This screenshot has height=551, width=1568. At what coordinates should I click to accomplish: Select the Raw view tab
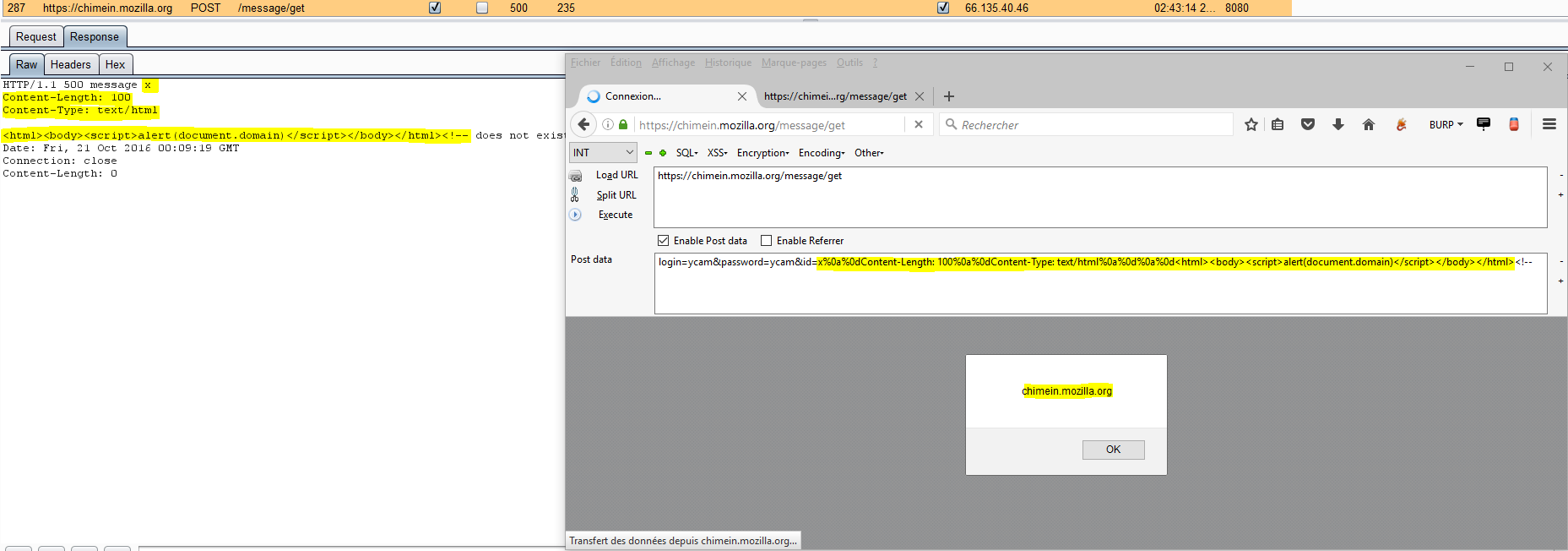[27, 64]
